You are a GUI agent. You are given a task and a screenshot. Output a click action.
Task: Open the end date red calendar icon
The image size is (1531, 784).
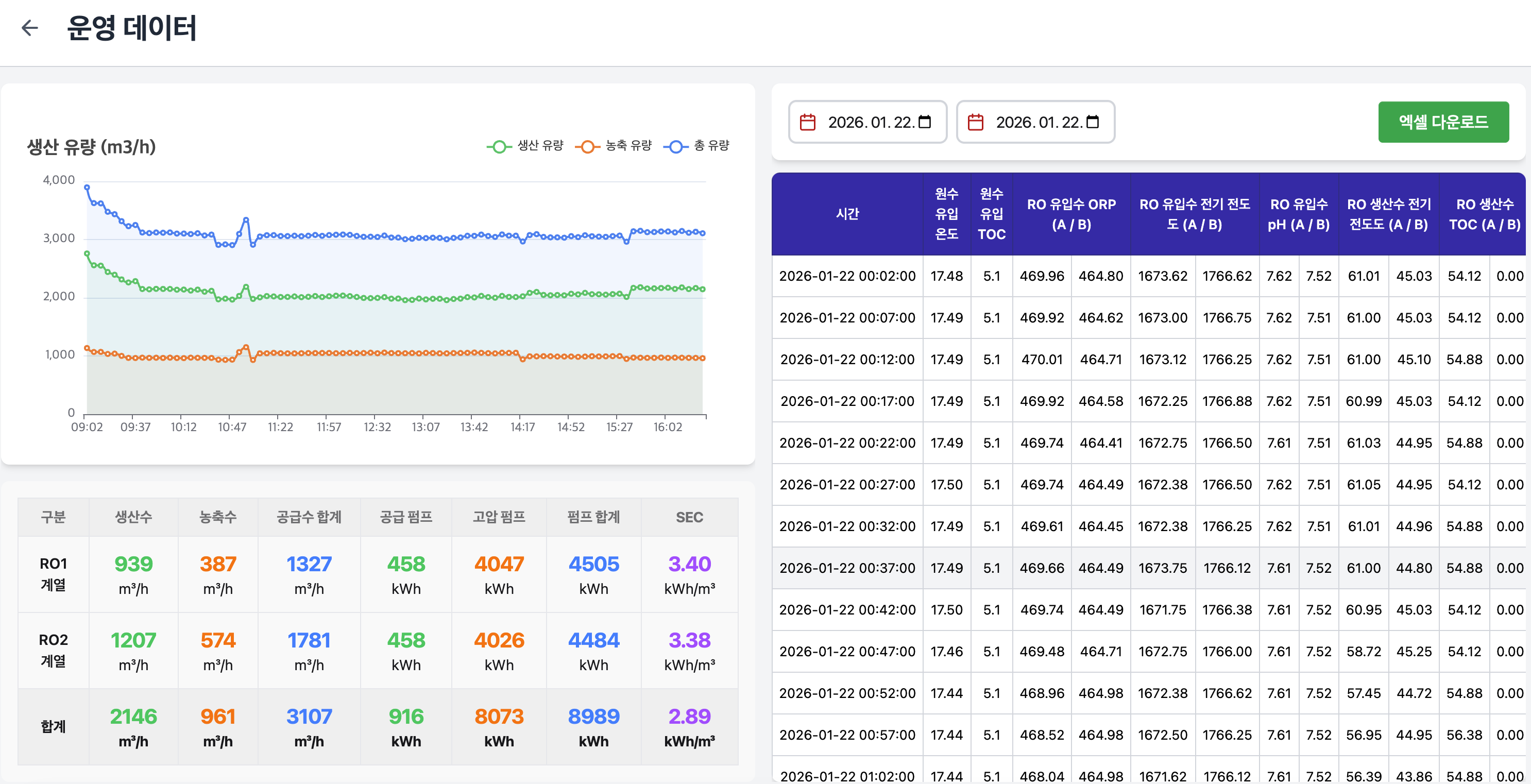pyautogui.click(x=975, y=122)
